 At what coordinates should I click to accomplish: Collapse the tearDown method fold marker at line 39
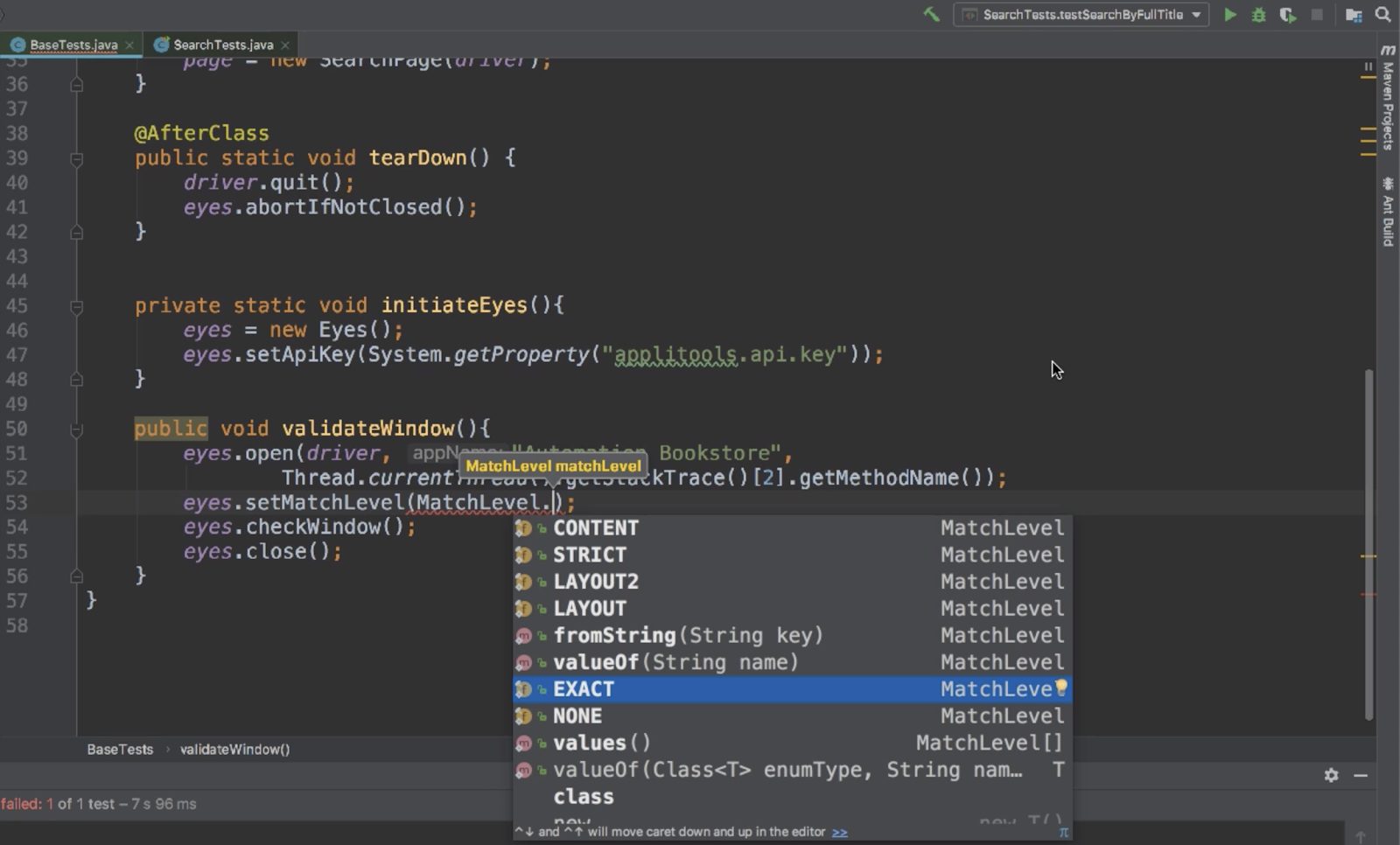click(x=76, y=159)
